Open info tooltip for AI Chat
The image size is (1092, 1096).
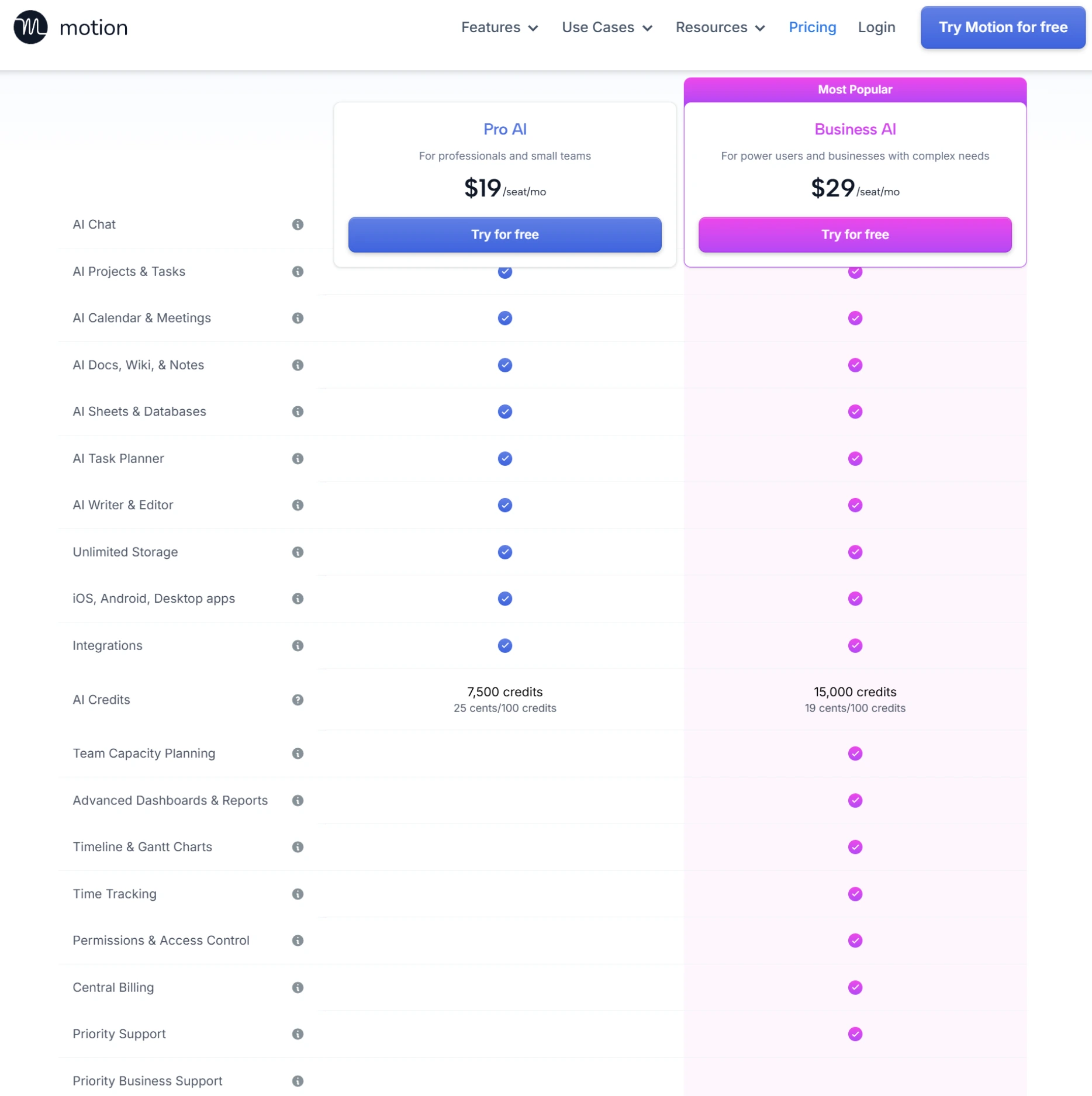pos(298,224)
